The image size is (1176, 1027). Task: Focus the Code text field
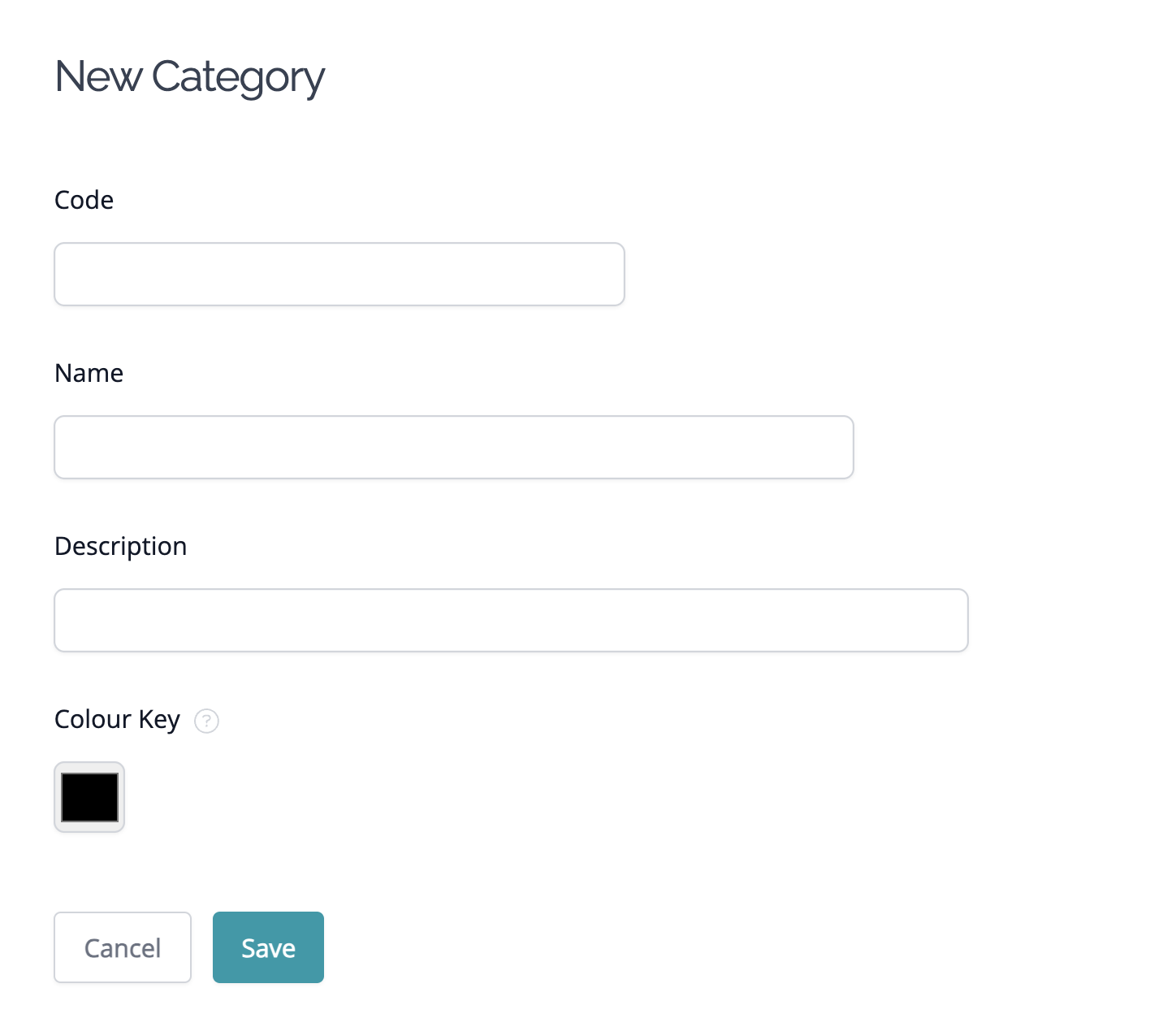click(339, 275)
